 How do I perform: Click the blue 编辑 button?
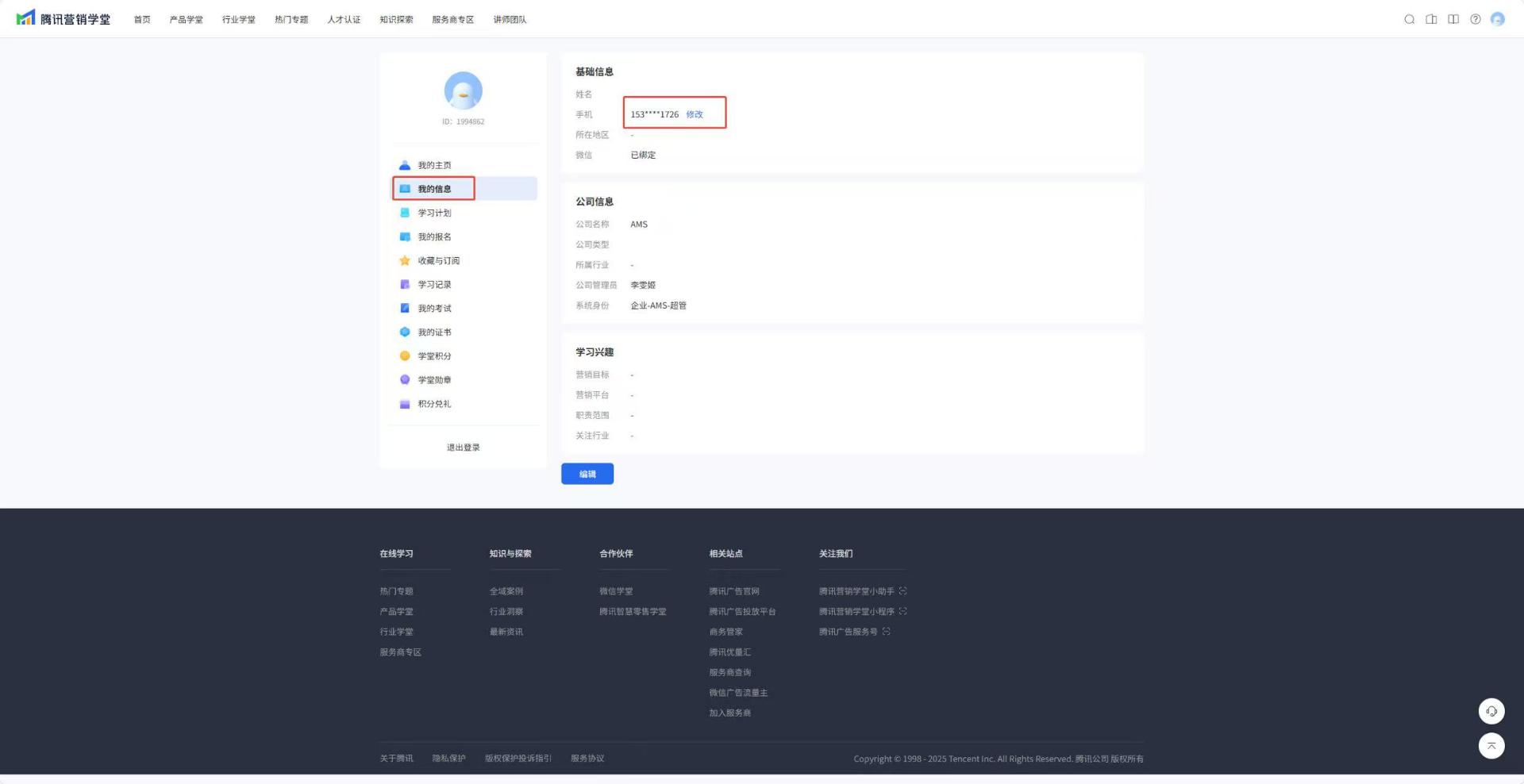(587, 474)
